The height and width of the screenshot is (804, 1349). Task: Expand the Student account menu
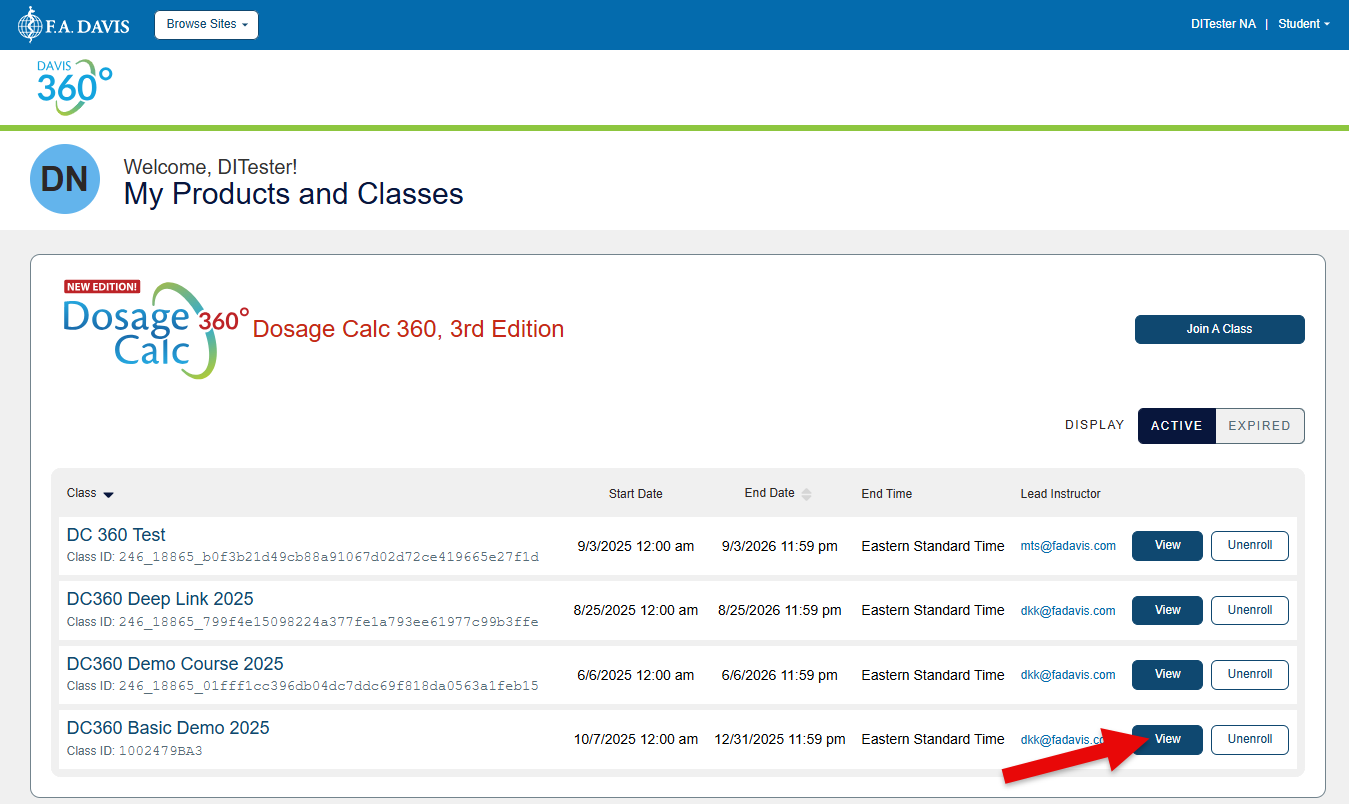(1305, 24)
